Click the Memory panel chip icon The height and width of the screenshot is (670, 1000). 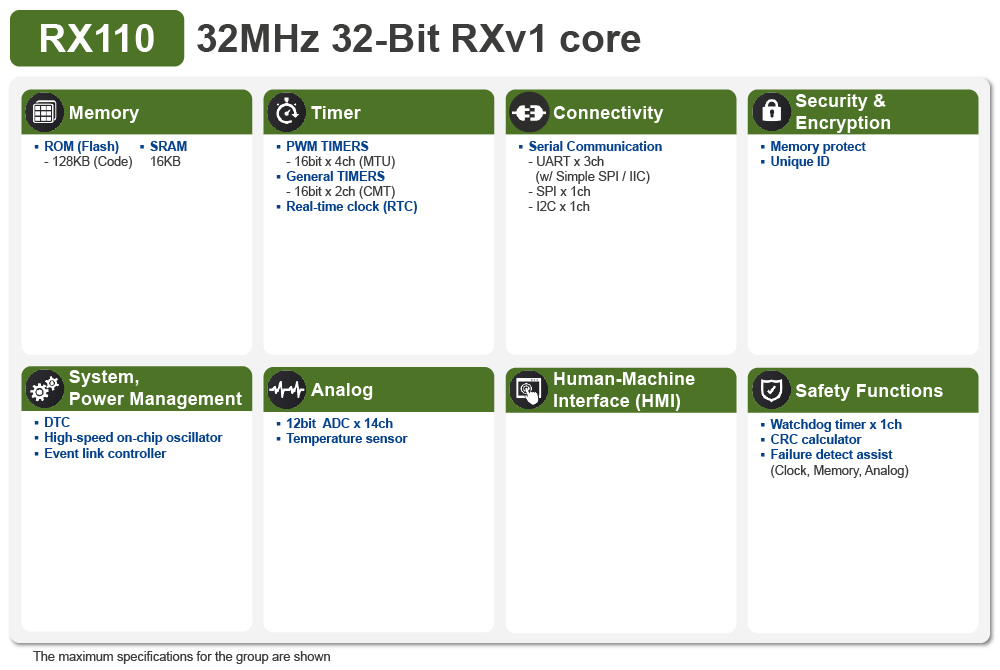pos(44,111)
